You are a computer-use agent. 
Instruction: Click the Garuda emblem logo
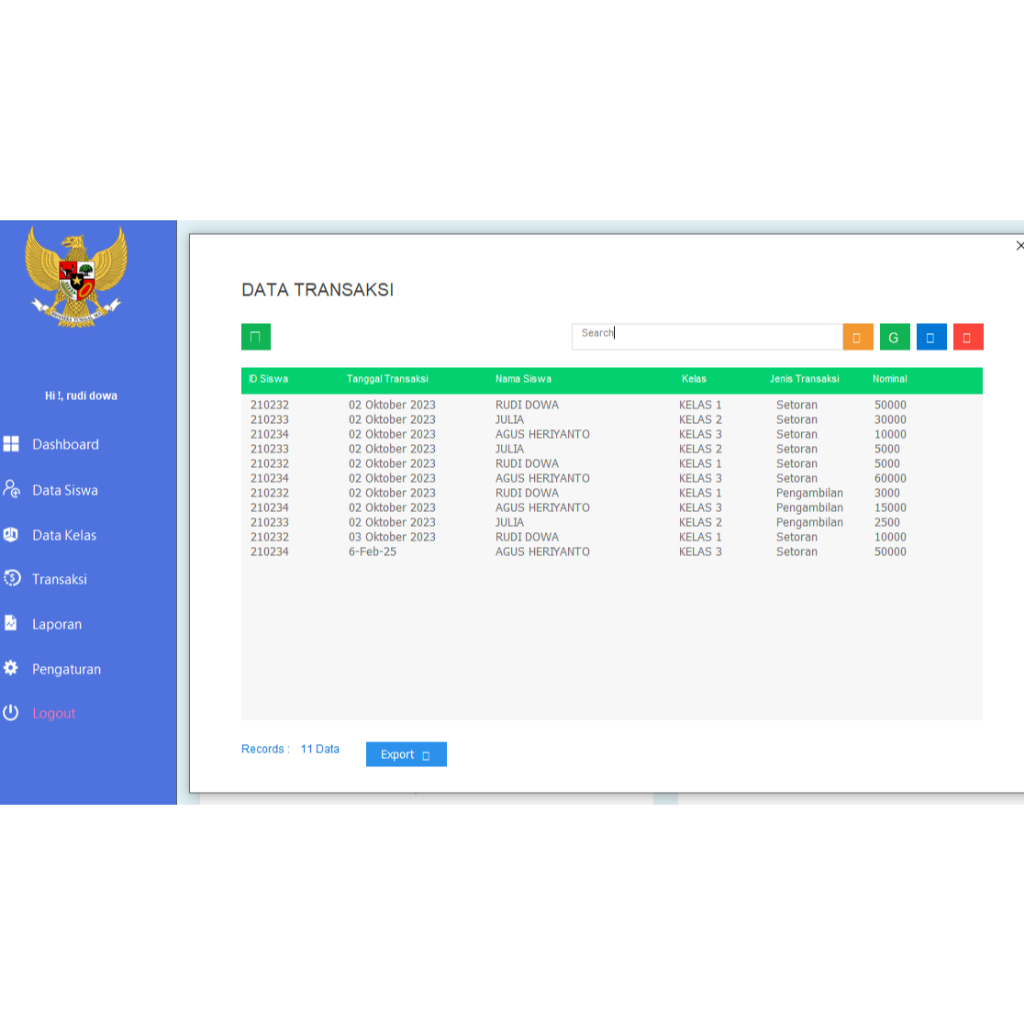click(x=76, y=276)
